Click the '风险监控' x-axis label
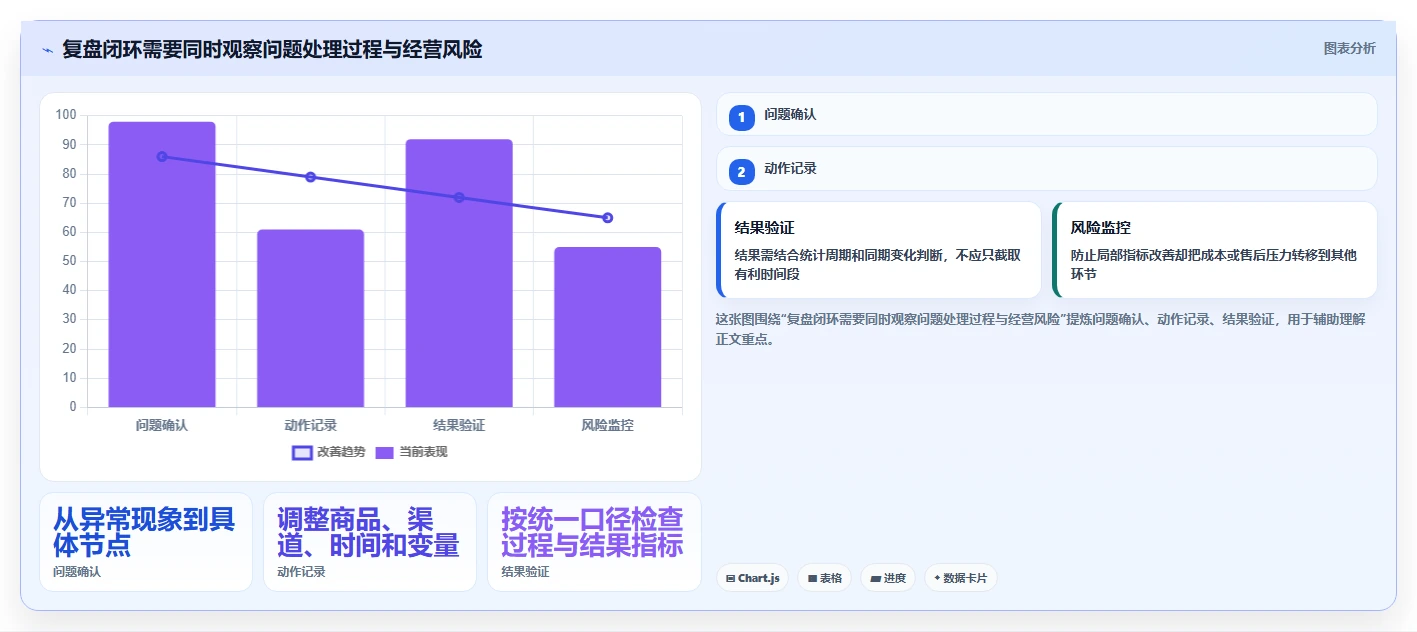Viewport: 1417px width, 632px height. 607,425
